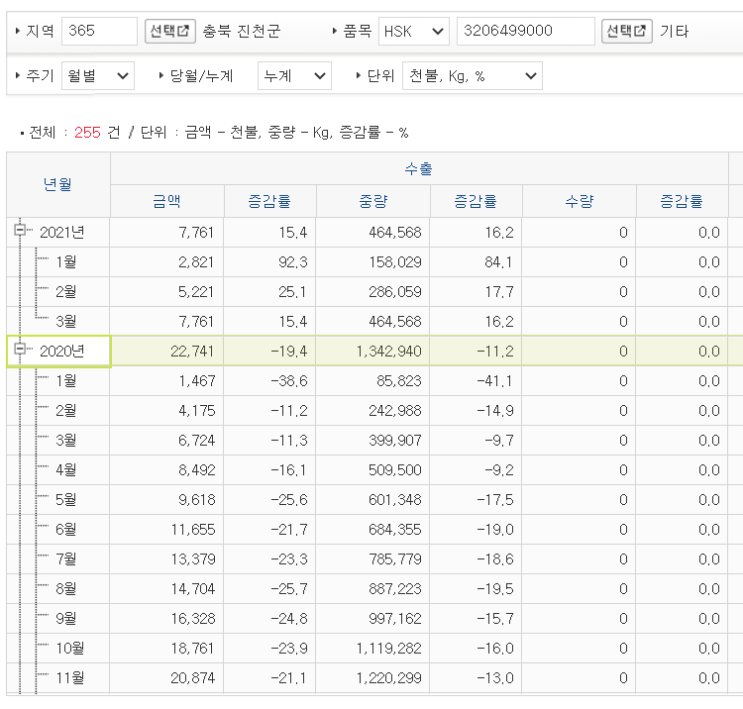Click the 증감률 header next to 수량
This screenshot has width=743, height=709.
point(682,201)
